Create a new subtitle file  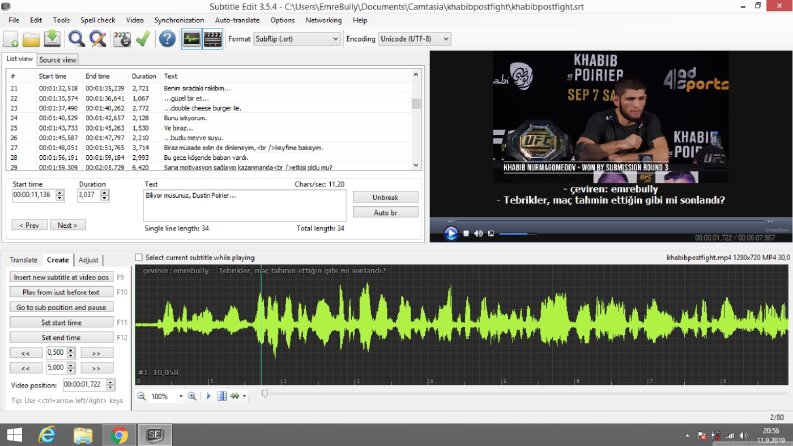[11, 39]
